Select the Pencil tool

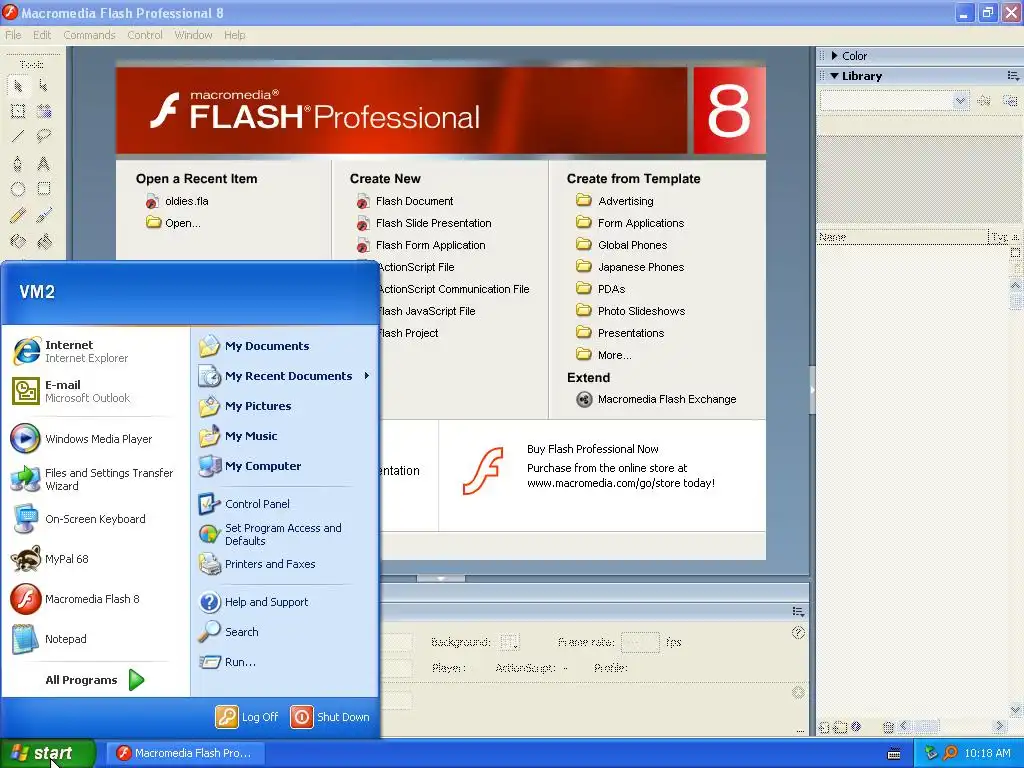coord(18,216)
